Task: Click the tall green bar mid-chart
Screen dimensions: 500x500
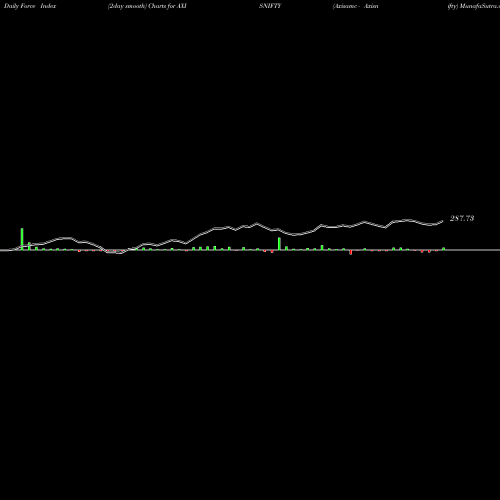Action: 279,244
